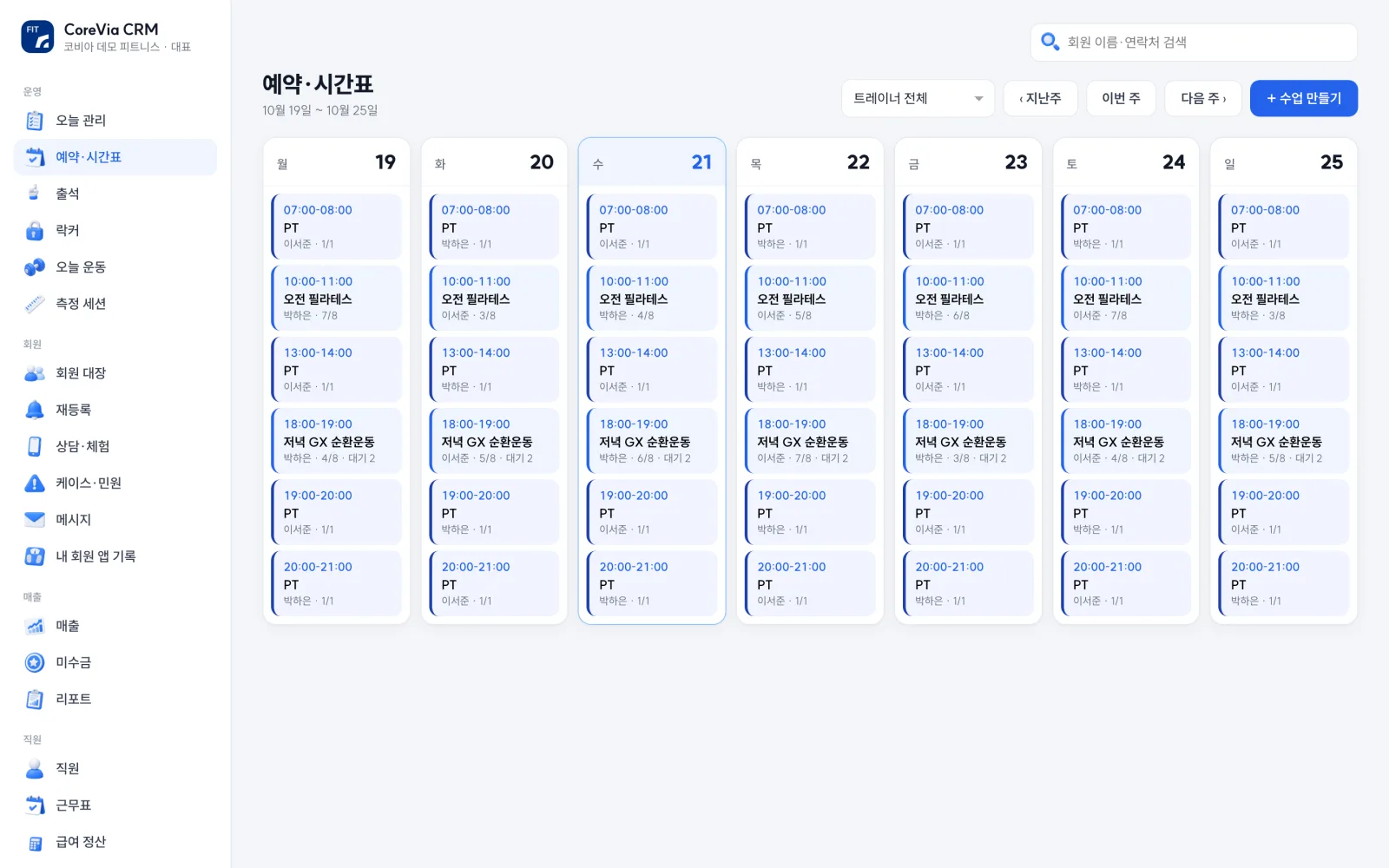Select 오늘 관리 menu label
Image resolution: width=1389 pixels, height=868 pixels.
coord(81,121)
